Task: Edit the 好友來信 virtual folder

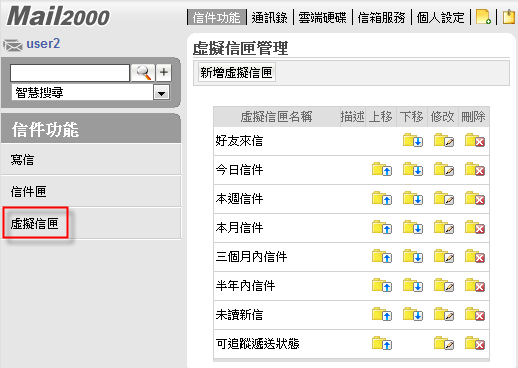Action: click(x=444, y=141)
